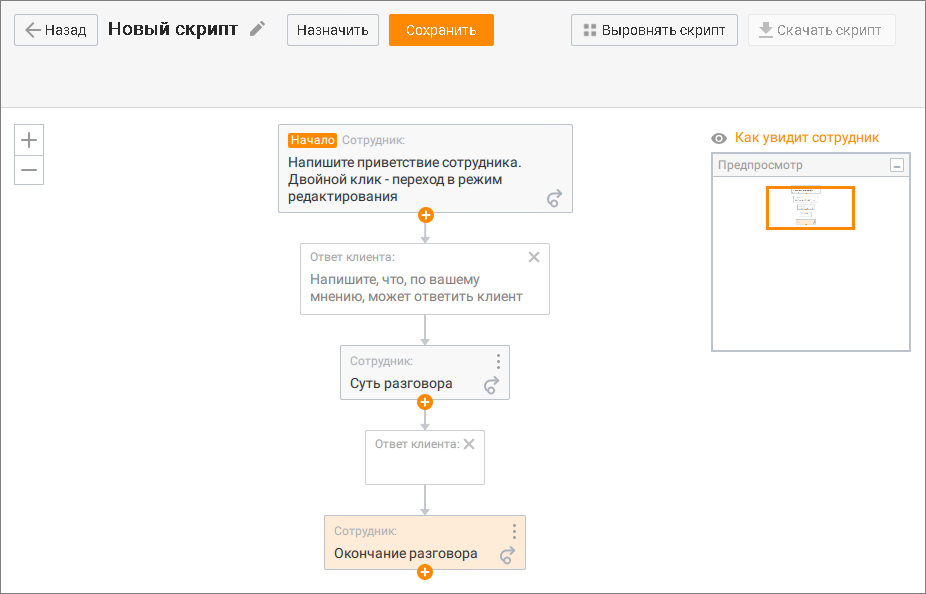
Task: Click link arrow icon in Начало block
Action: (554, 198)
